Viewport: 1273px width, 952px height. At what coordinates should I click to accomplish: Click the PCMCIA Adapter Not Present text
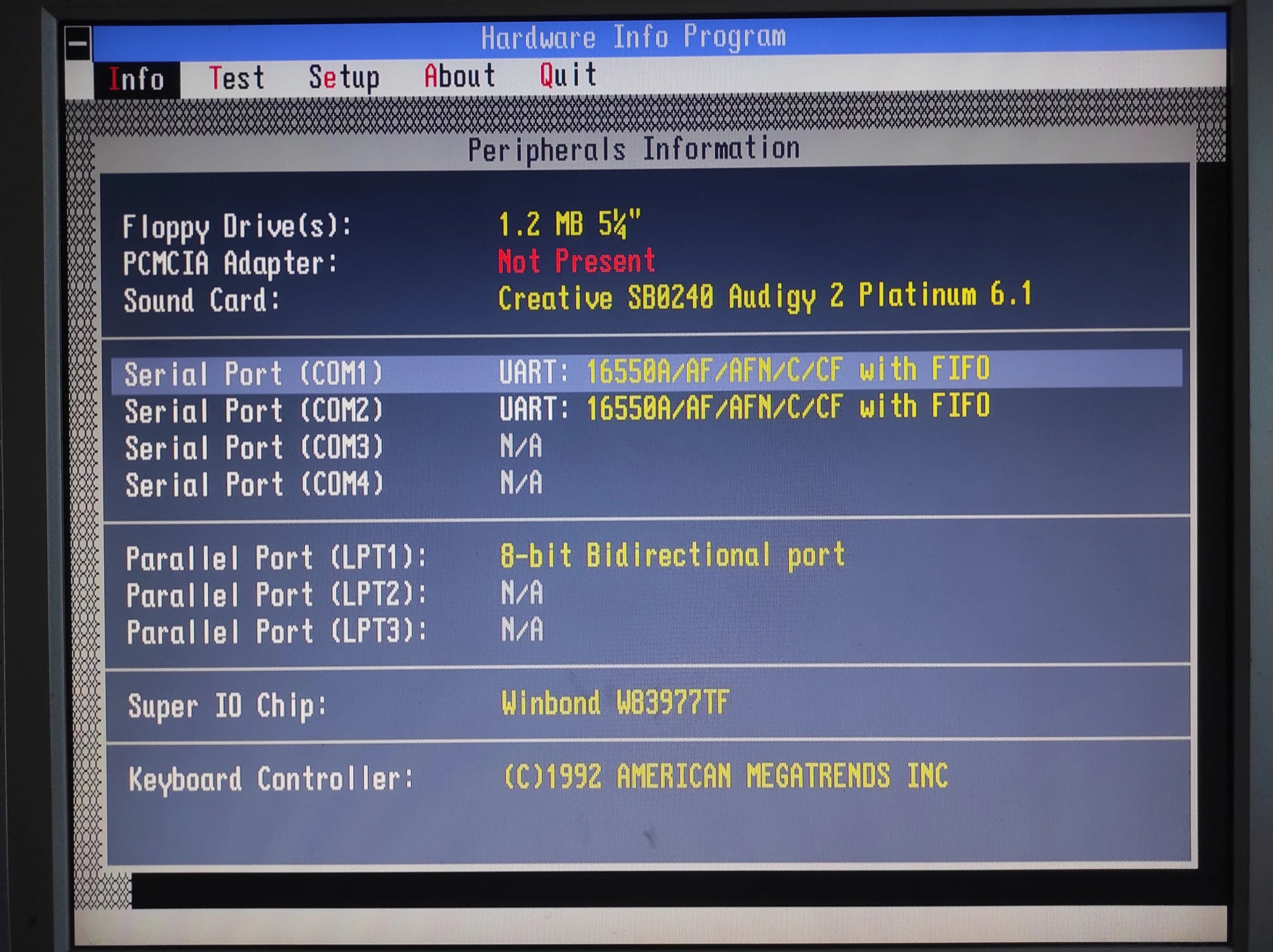coord(576,261)
